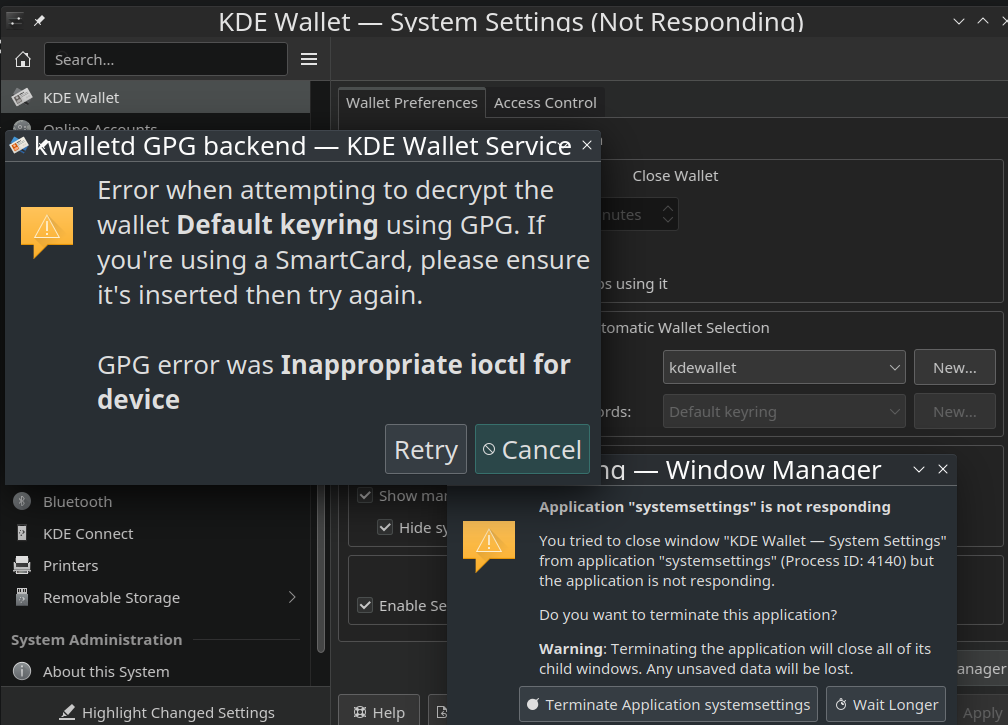Viewport: 1008px width, 725px height.
Task: Open the About this System icon
Action: tap(21, 671)
